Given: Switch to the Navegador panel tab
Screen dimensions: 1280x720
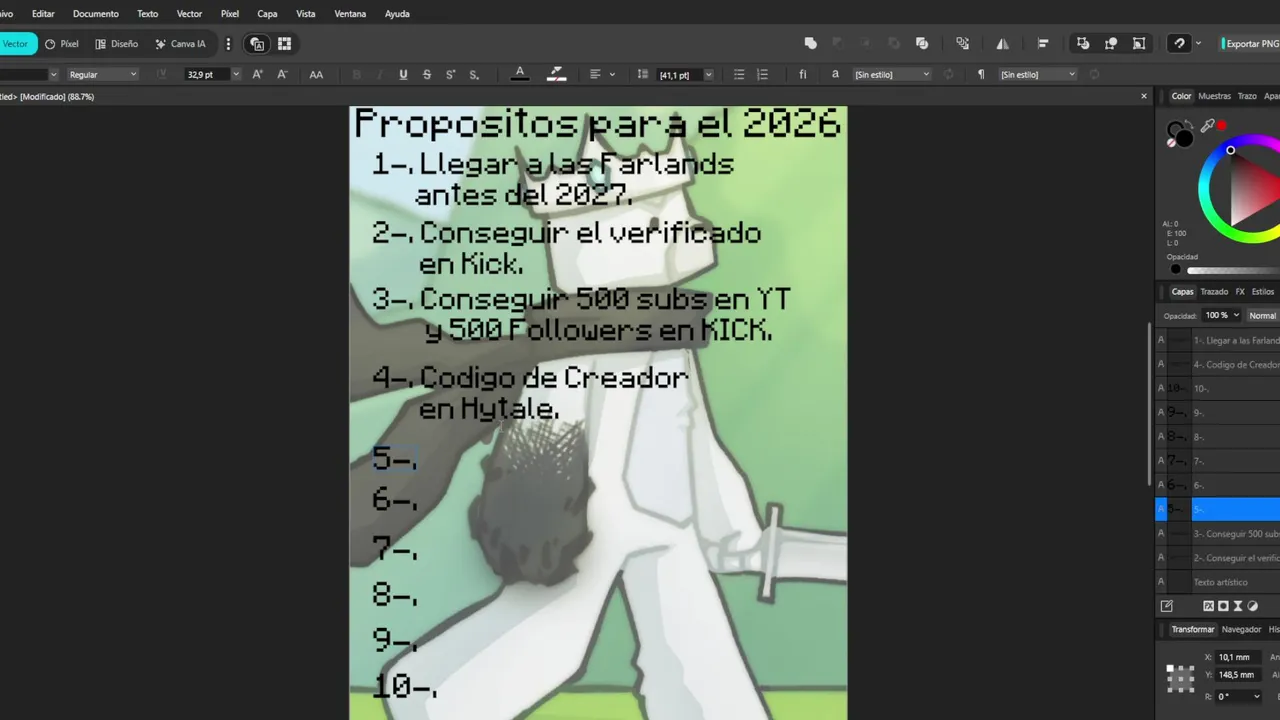Looking at the screenshot, I should [x=1241, y=630].
